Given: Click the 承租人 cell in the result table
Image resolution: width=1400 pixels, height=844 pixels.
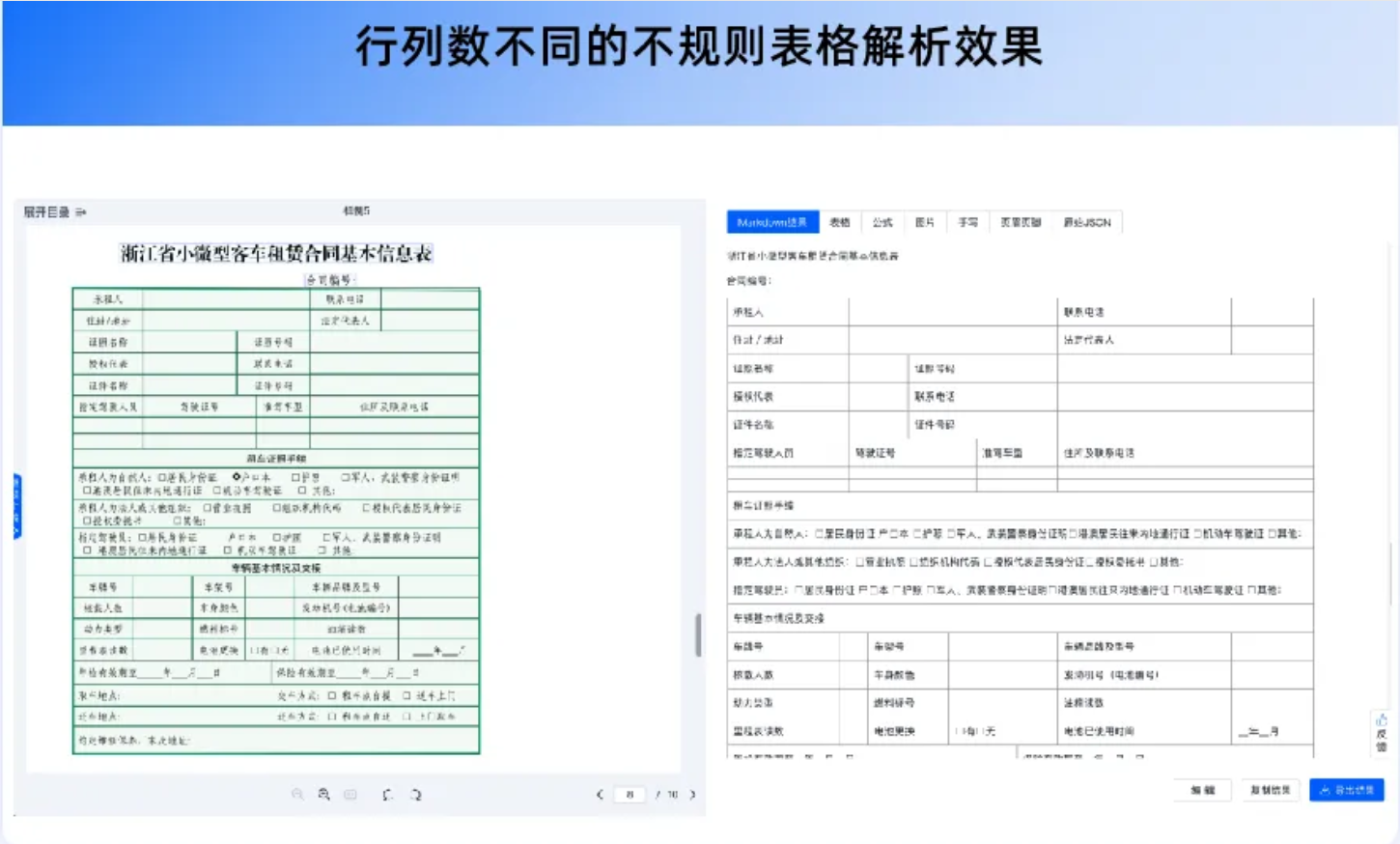Looking at the screenshot, I should pyautogui.click(x=788, y=312).
